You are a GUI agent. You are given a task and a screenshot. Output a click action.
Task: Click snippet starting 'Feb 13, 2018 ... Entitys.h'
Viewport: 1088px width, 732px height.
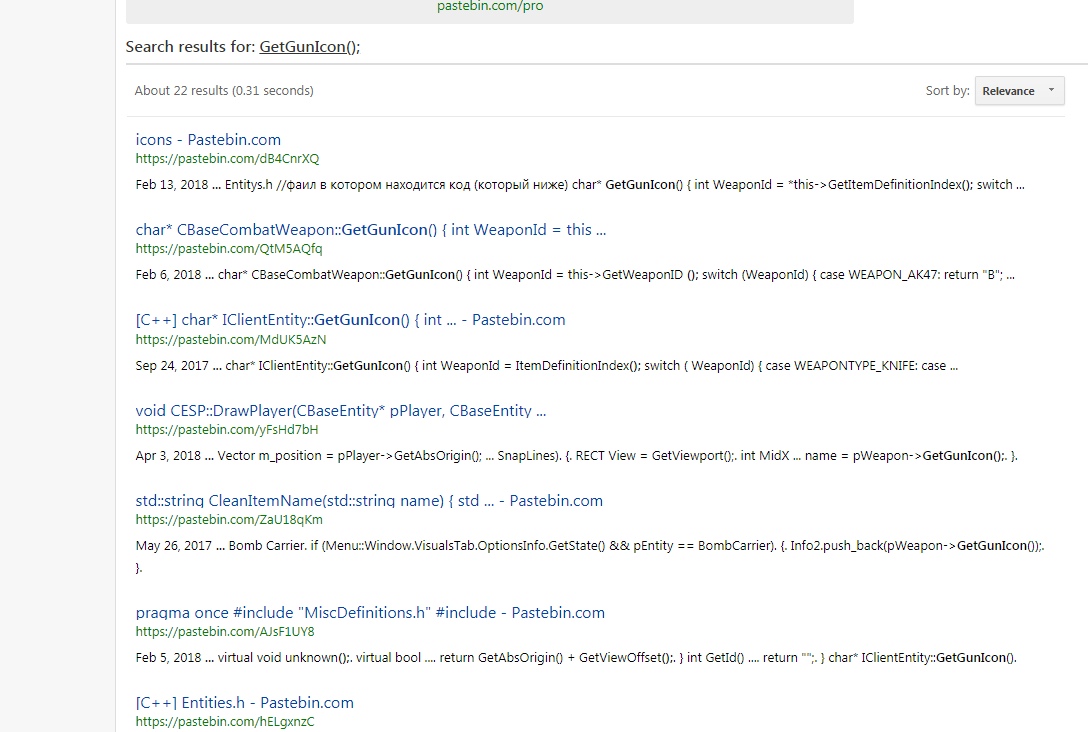pyautogui.click(x=579, y=185)
